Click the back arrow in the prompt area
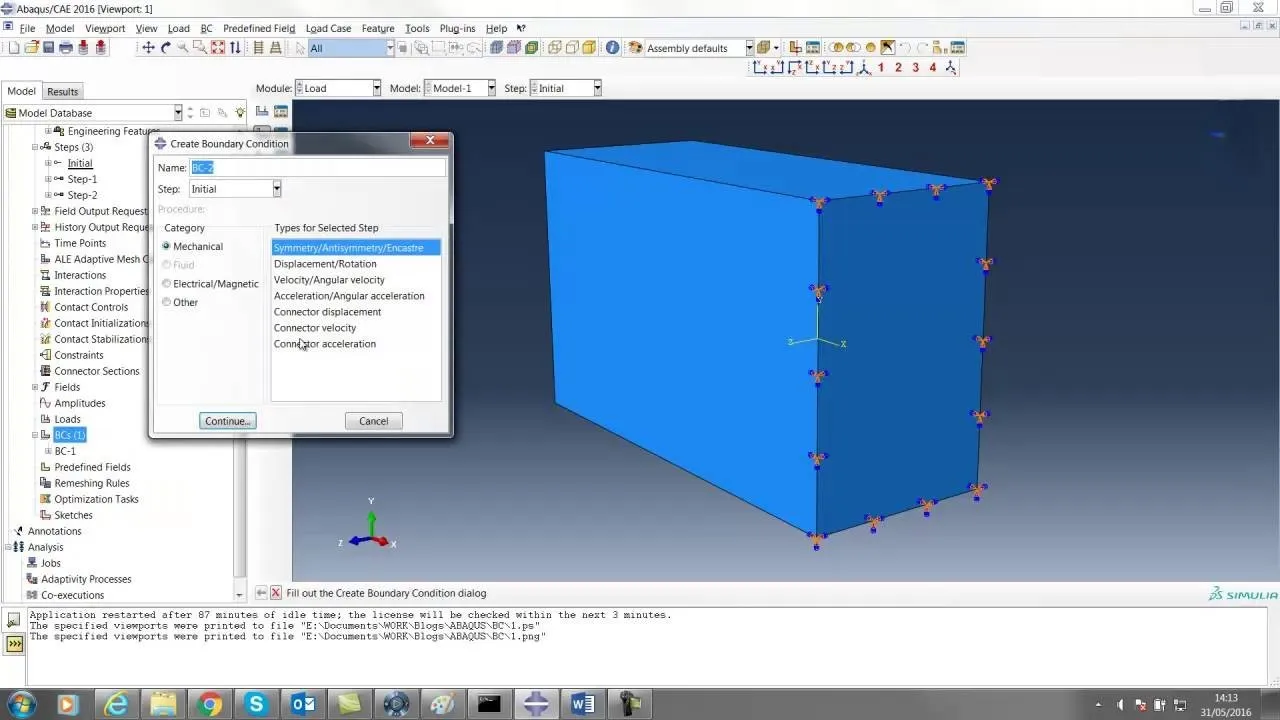Screen dimensions: 1280x720 click(x=261, y=593)
